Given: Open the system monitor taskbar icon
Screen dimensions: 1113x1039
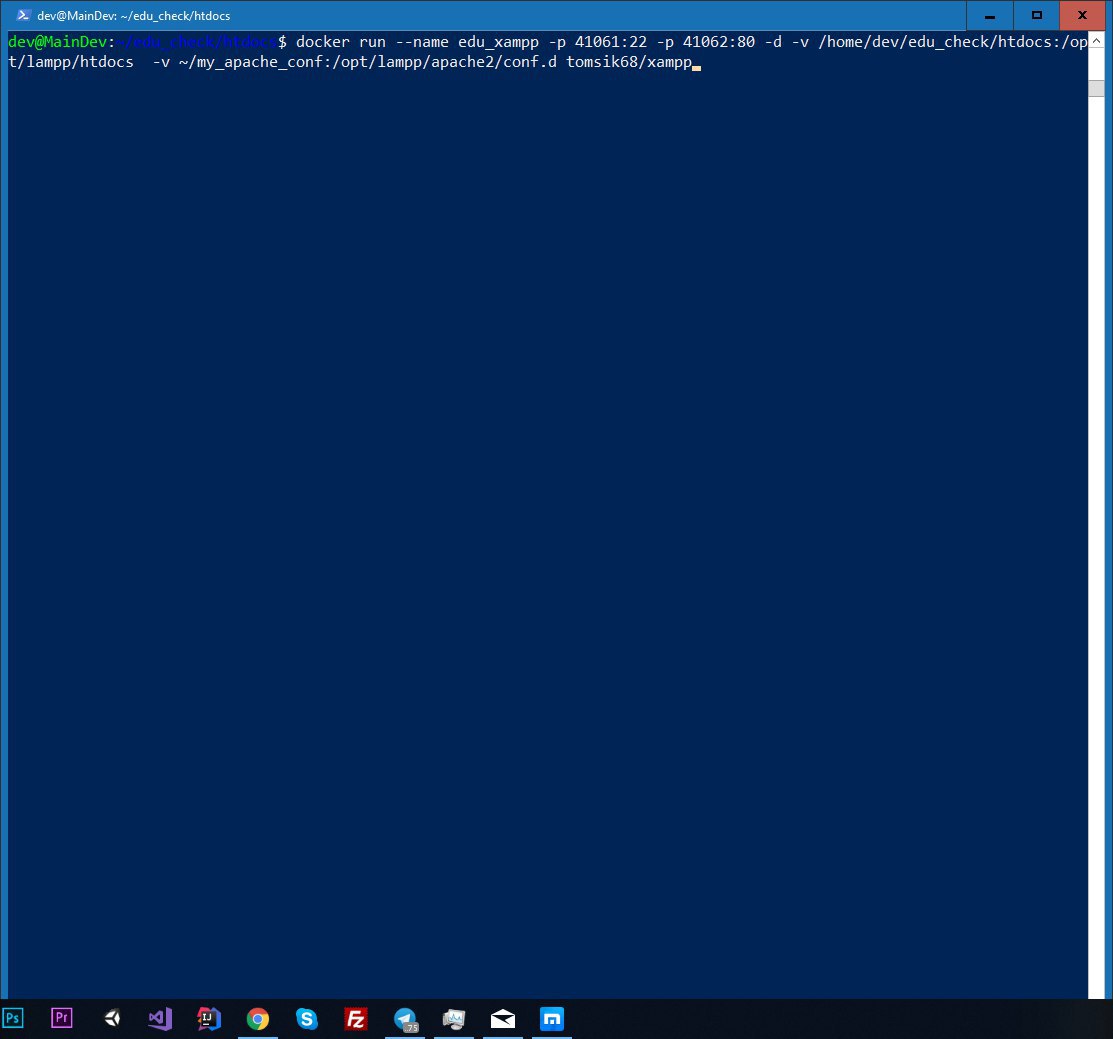Looking at the screenshot, I should [454, 1019].
